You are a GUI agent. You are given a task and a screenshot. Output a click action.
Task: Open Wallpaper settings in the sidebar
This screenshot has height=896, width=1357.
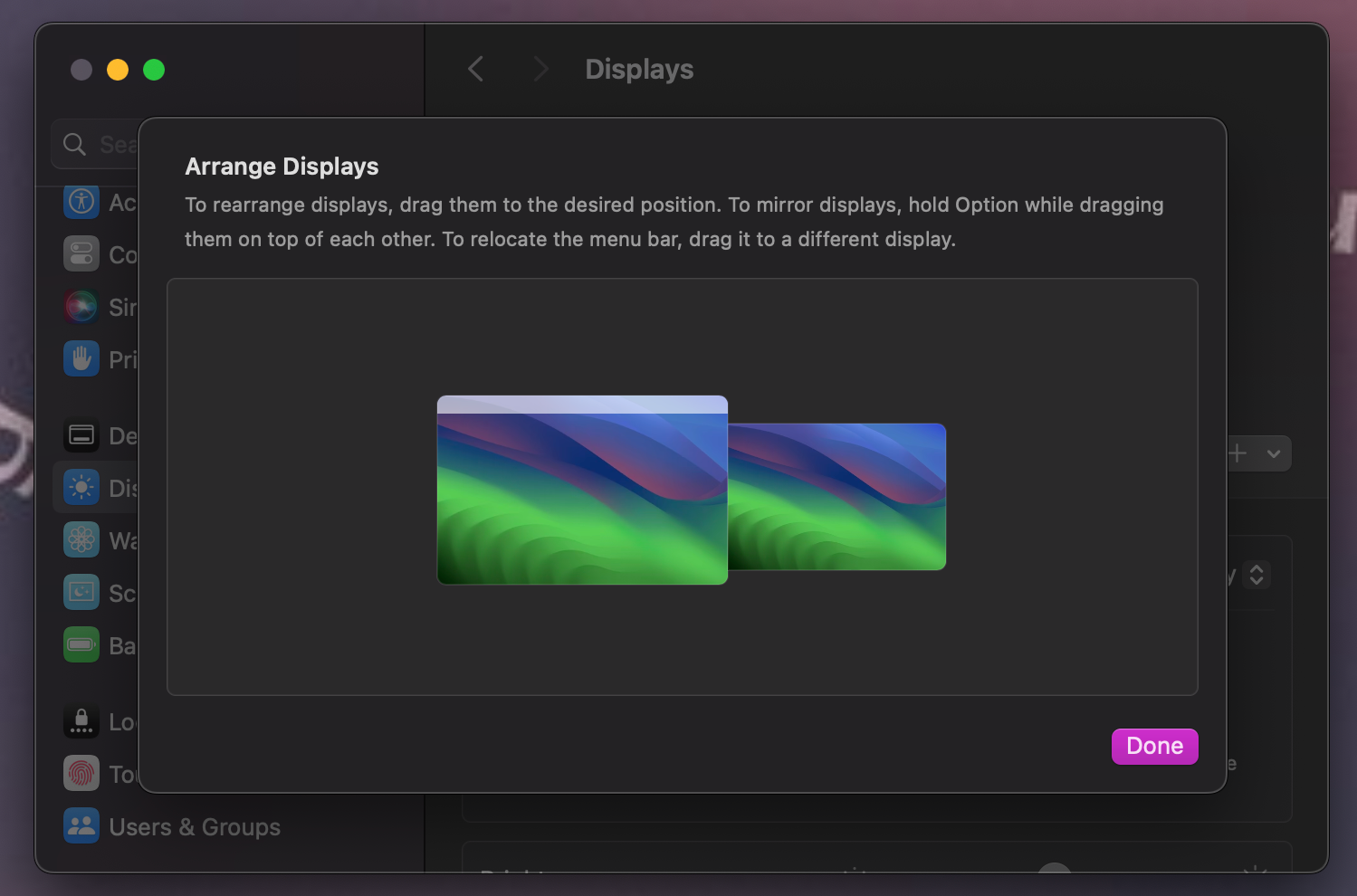(81, 539)
